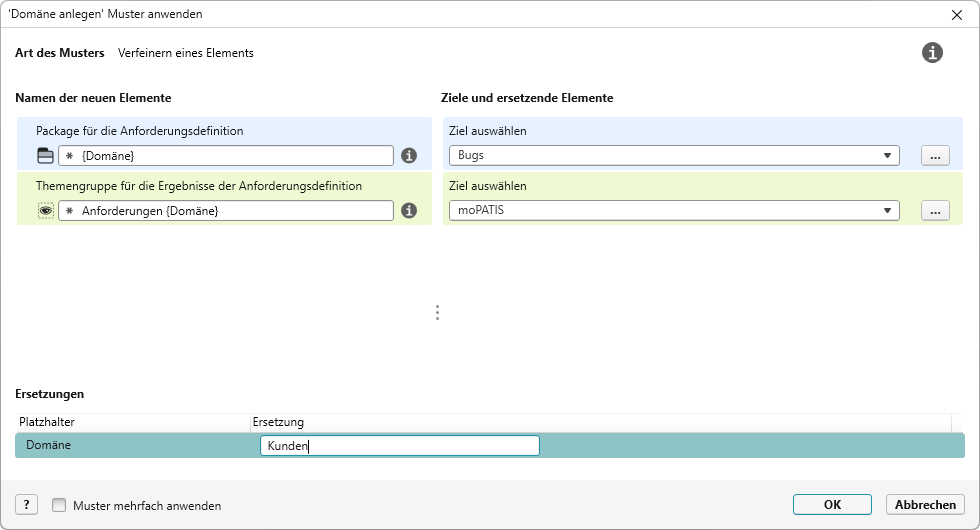
Task: Confirm the dialog with OK
Action: click(832, 505)
